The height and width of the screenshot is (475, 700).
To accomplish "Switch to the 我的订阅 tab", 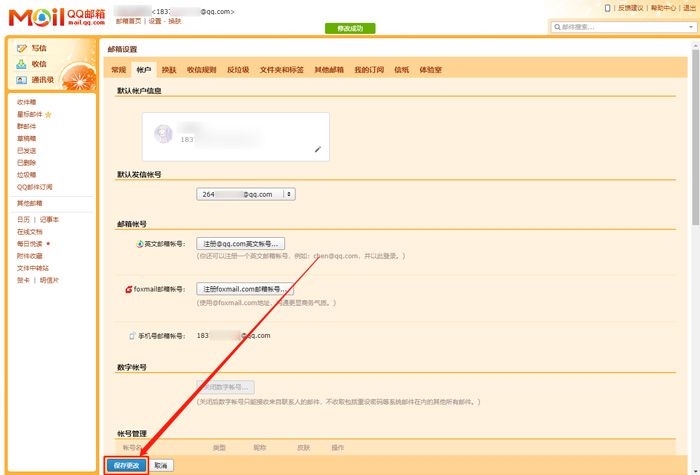I will pyautogui.click(x=369, y=70).
